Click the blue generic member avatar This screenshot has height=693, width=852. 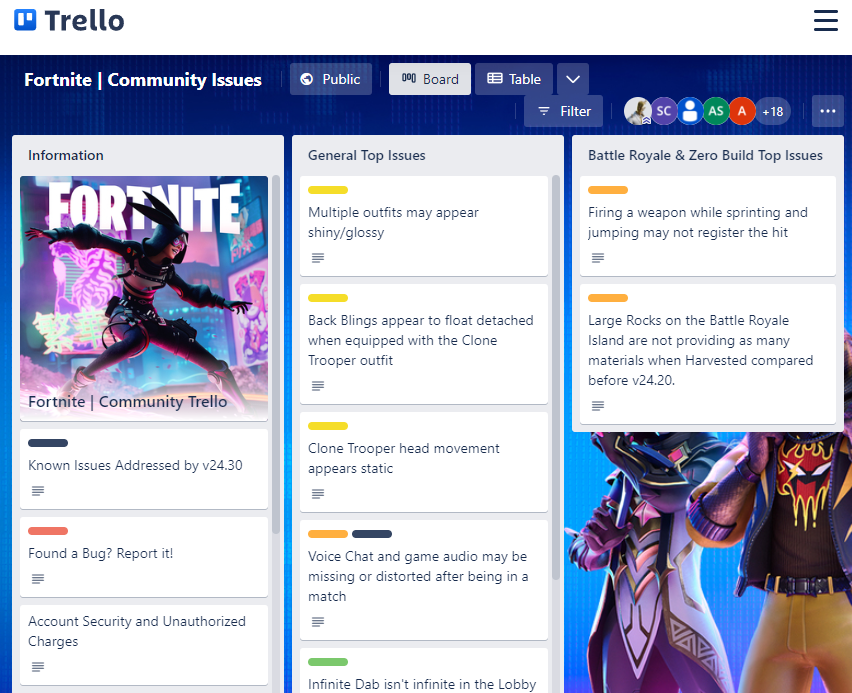coord(690,111)
